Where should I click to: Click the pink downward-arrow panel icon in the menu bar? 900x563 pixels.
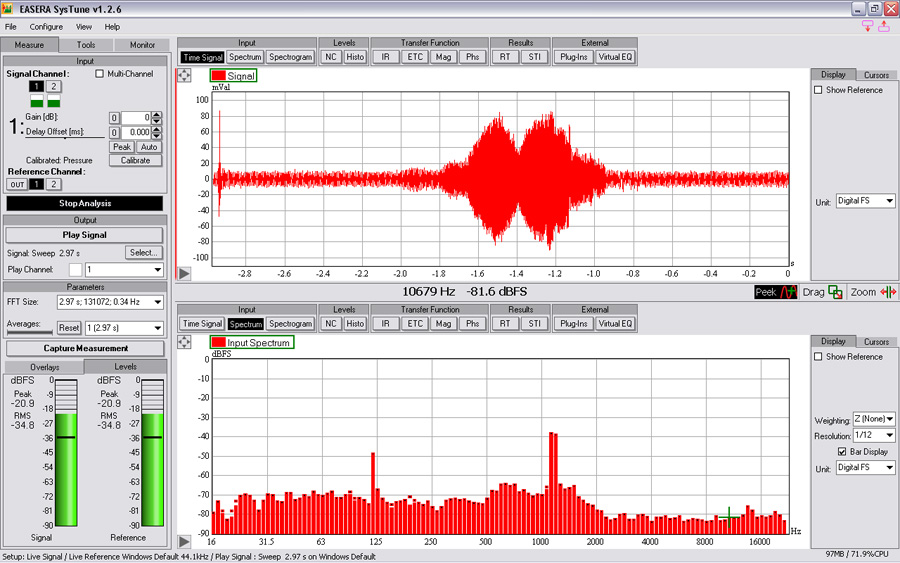[867, 26]
